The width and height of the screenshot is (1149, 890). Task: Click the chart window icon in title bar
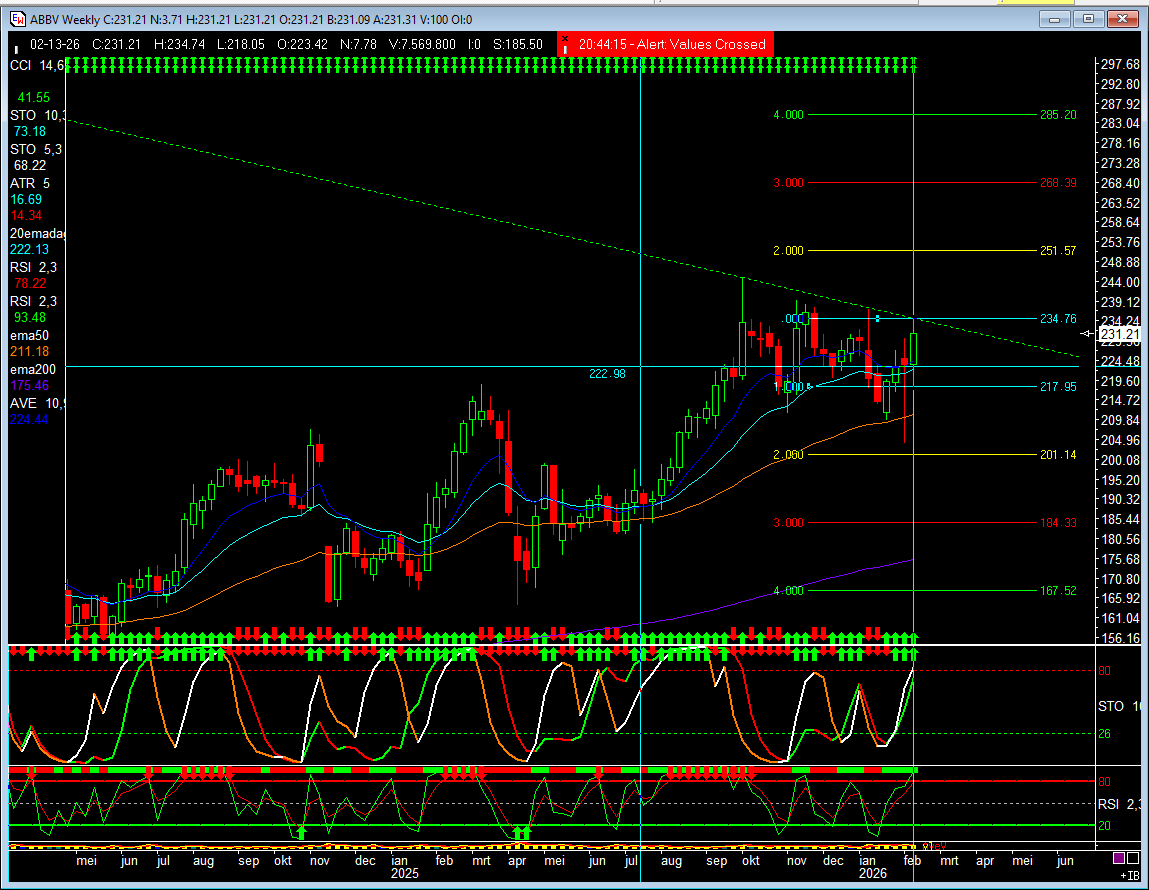point(17,19)
